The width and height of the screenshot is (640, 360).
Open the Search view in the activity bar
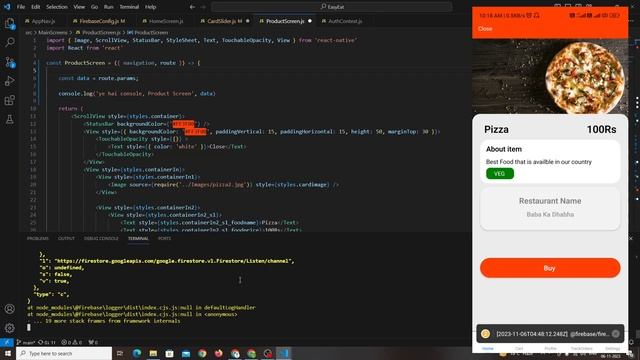9,42
